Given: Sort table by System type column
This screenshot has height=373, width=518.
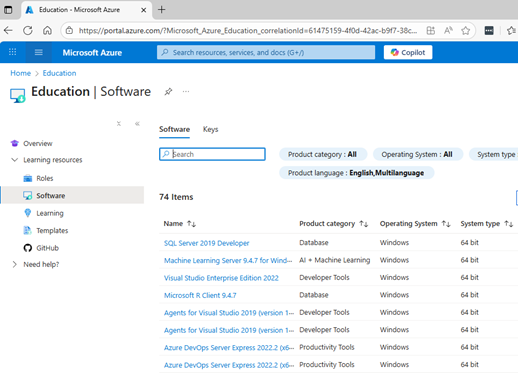Looking at the screenshot, I should click(487, 223).
